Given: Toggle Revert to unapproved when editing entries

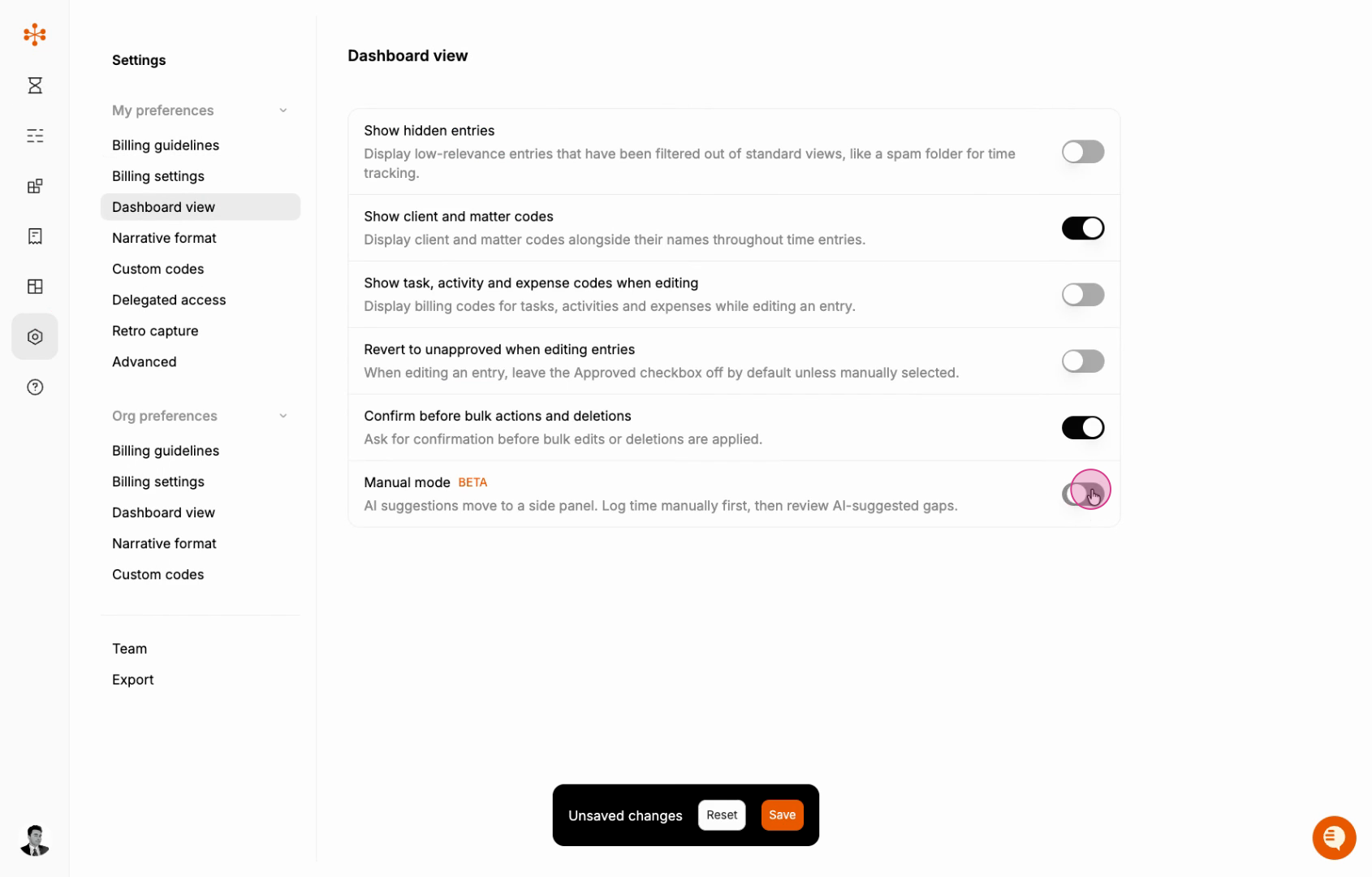Looking at the screenshot, I should coord(1083,361).
